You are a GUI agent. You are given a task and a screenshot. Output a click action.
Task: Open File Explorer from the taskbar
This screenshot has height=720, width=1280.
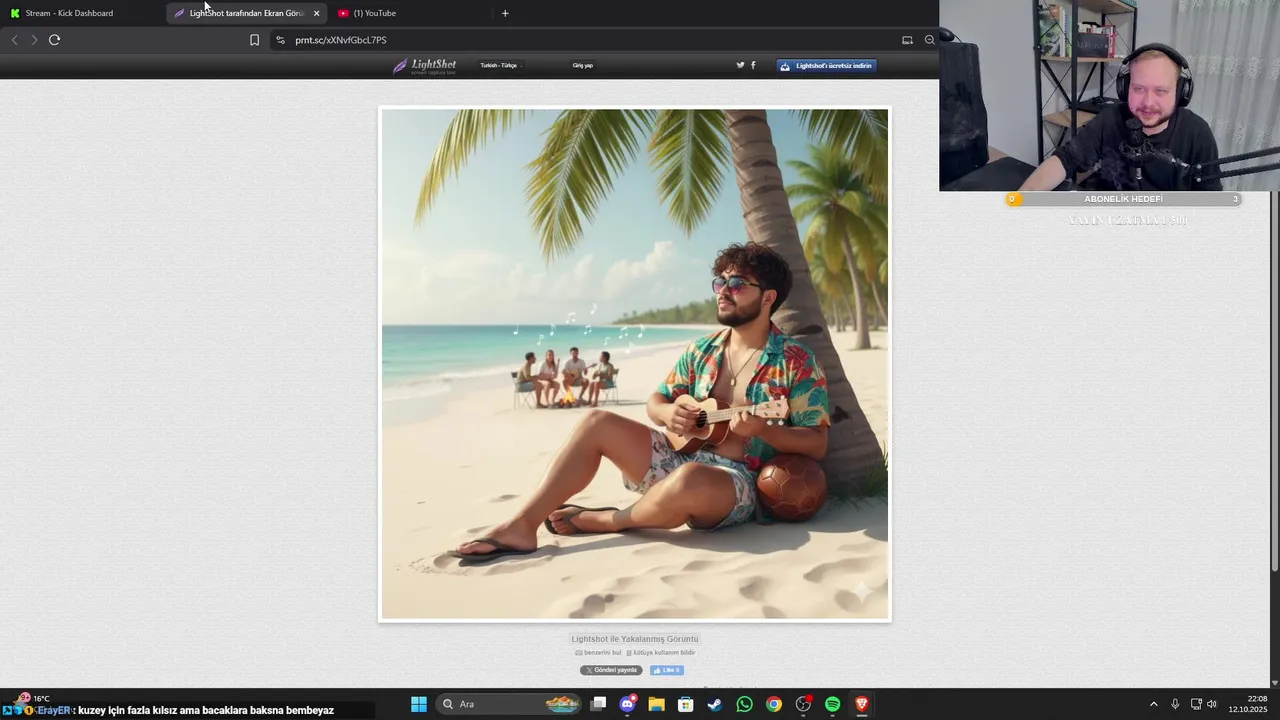[656, 704]
